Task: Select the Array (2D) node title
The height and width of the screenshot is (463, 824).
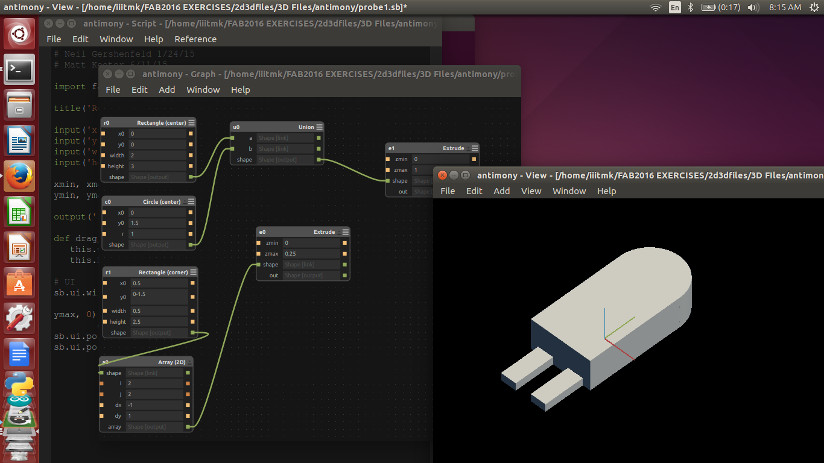Action: [171, 362]
